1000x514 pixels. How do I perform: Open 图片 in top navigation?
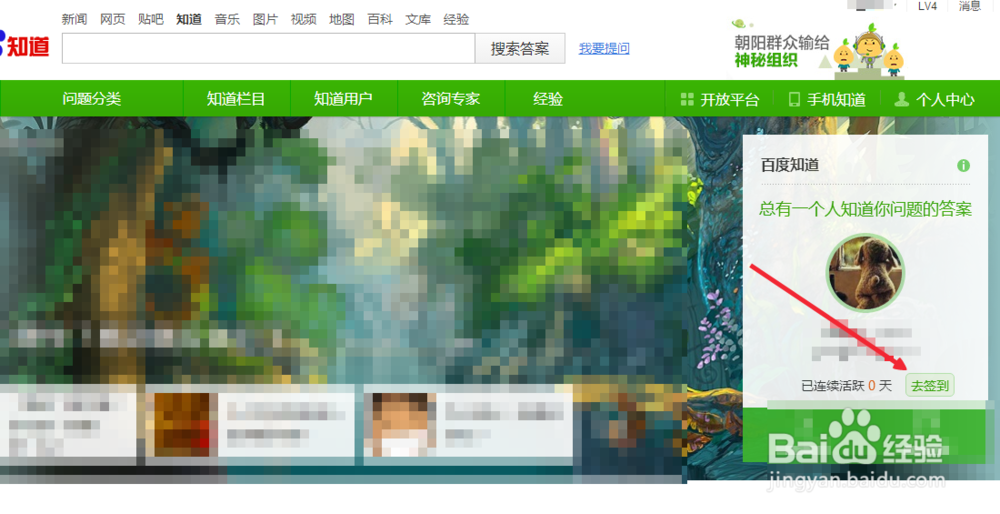(x=265, y=20)
